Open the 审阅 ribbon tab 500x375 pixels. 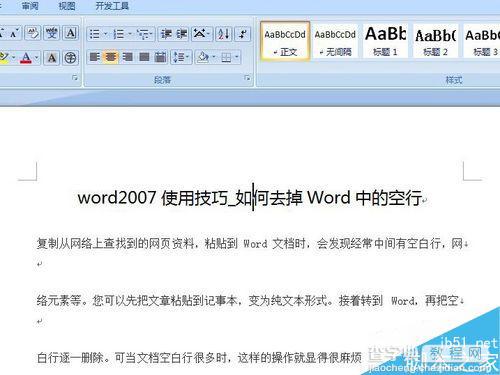pos(30,6)
